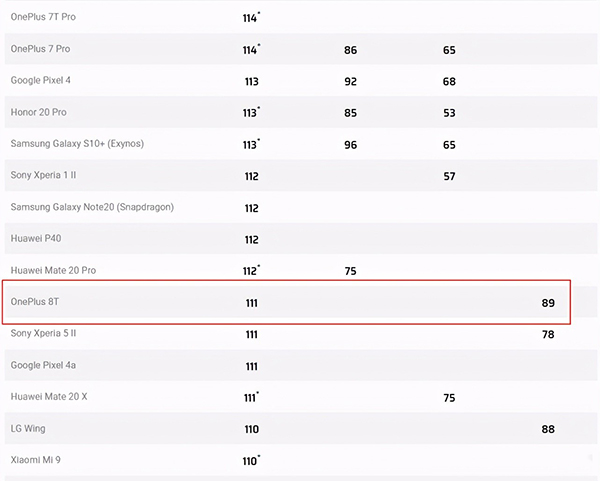Screen dimensions: 600x481
Task: Open Samsung Galaxy Note20 (Snapdragon) entry
Action: (92, 207)
